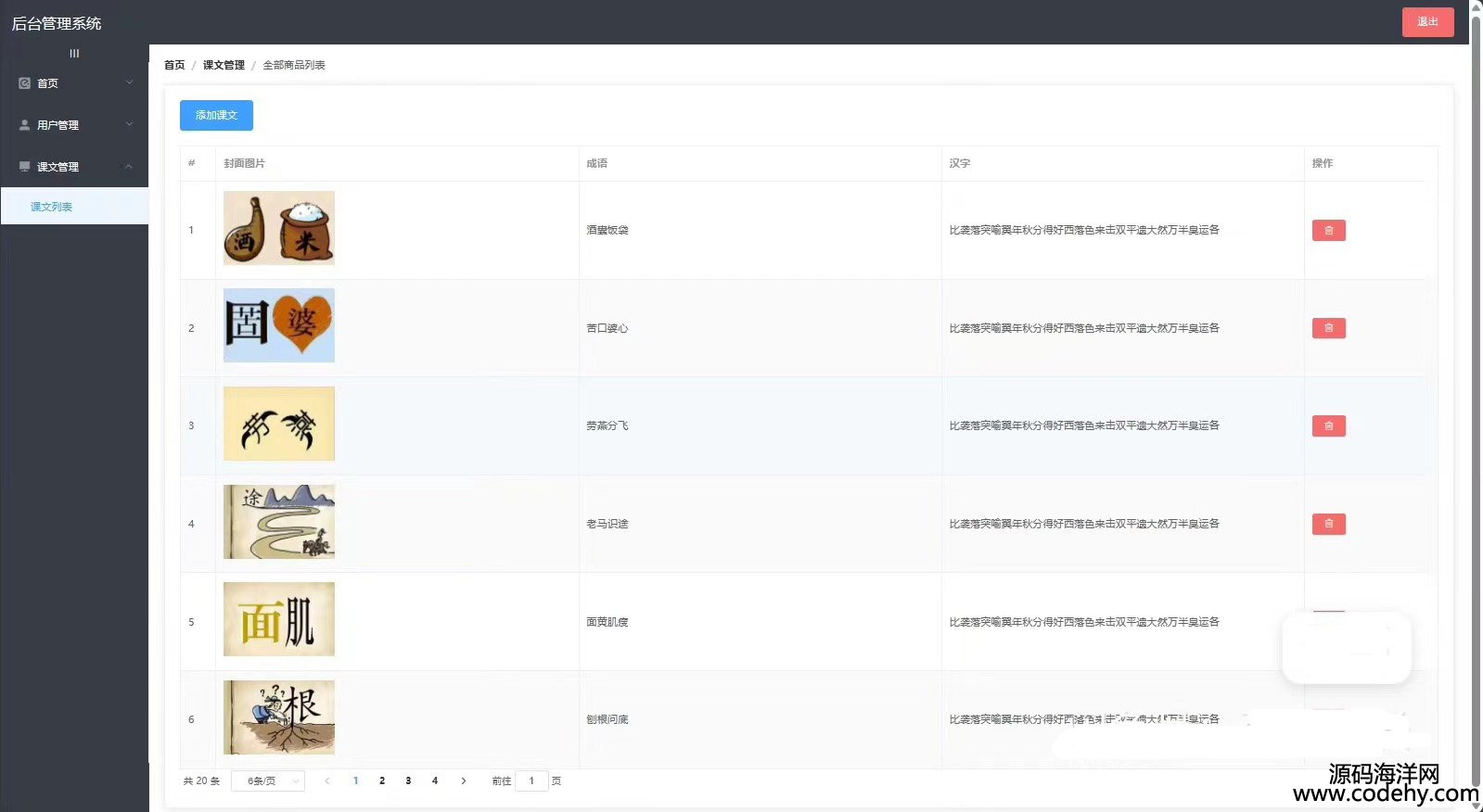Open the 刨根问底 cover thumbnail
This screenshot has height=812, width=1483.
[279, 717]
